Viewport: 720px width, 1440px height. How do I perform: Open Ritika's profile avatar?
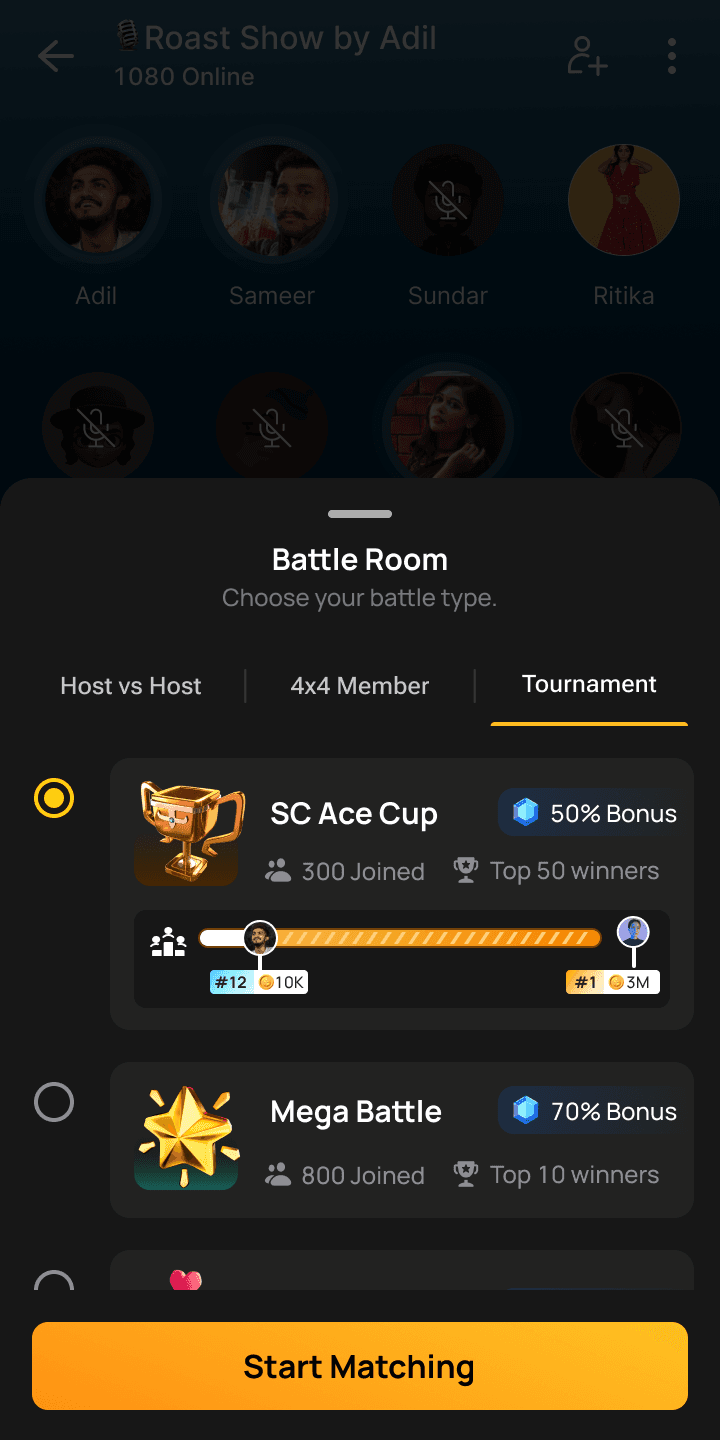click(624, 200)
